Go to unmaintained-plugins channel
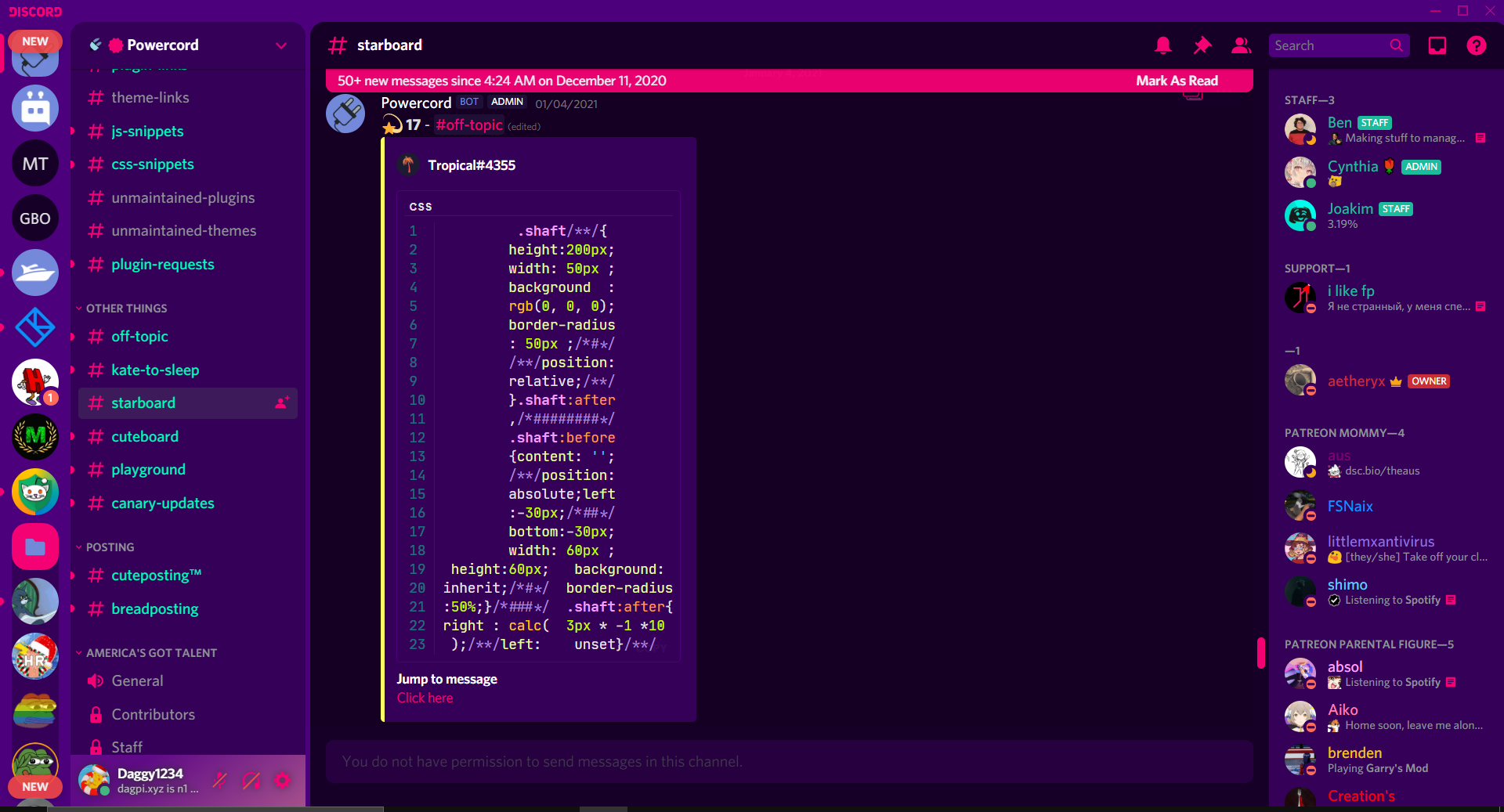This screenshot has height=812, width=1504. [188, 198]
